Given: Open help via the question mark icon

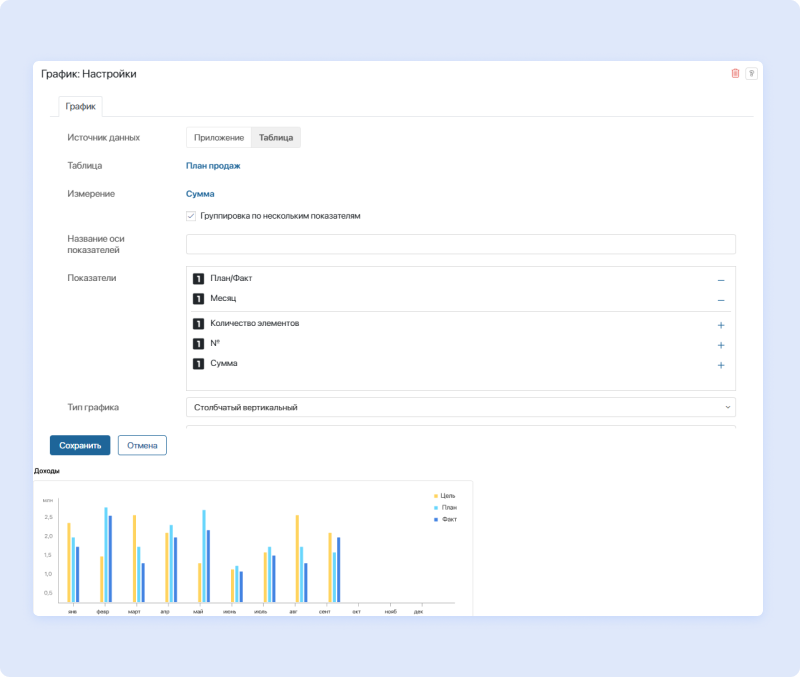Looking at the screenshot, I should [x=751, y=73].
